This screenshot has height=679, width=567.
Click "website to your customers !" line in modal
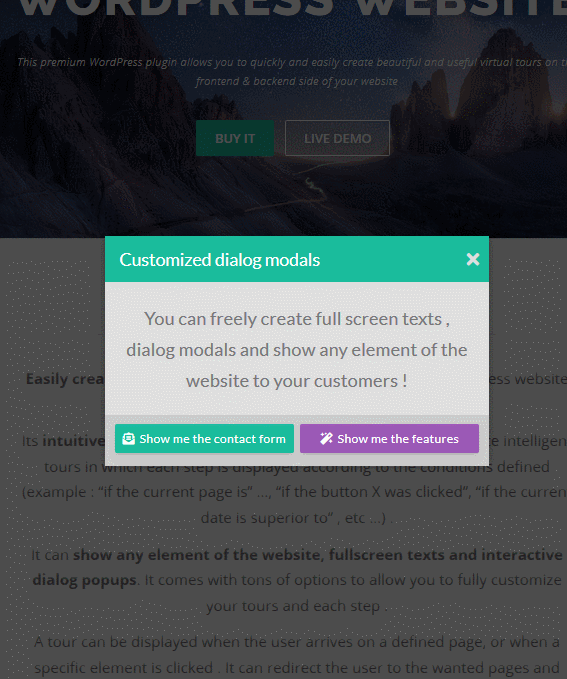click(297, 381)
